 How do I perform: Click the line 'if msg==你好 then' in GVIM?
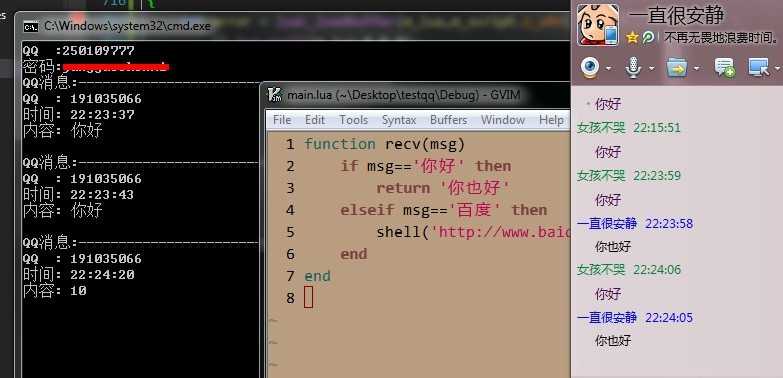pyautogui.click(x=426, y=166)
